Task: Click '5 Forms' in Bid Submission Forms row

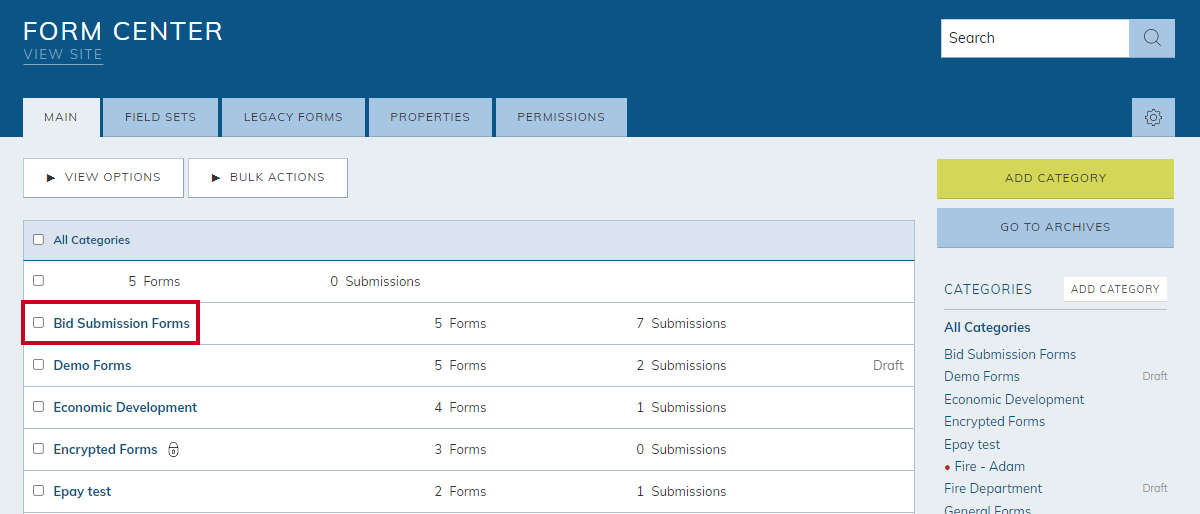Action: (460, 323)
